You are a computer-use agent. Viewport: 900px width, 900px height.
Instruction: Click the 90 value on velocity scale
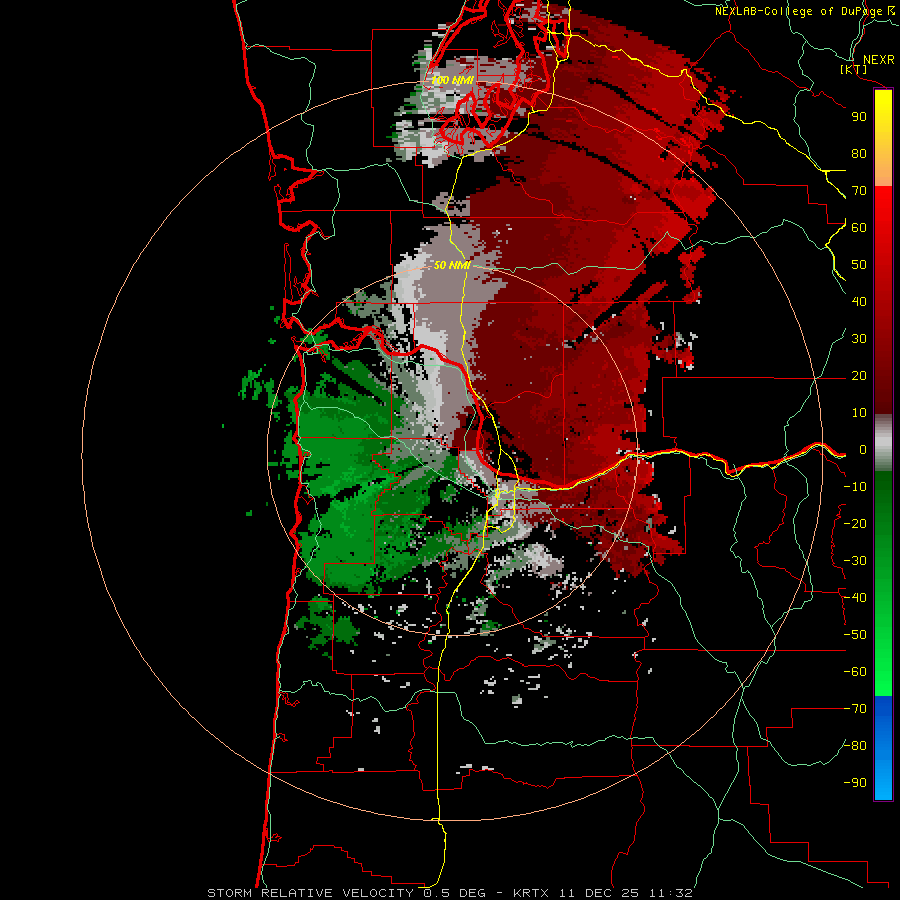pyautogui.click(x=859, y=117)
